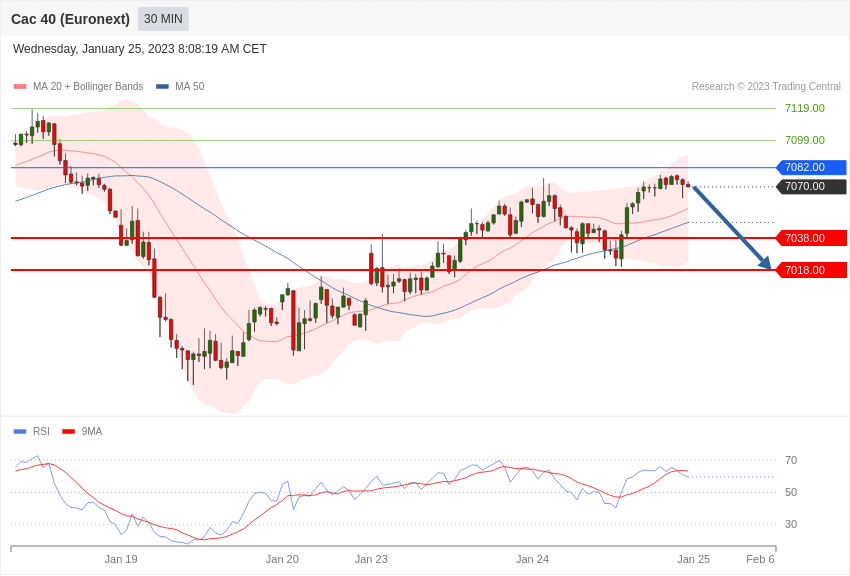Click the Jan 24 date axis label

(532, 559)
